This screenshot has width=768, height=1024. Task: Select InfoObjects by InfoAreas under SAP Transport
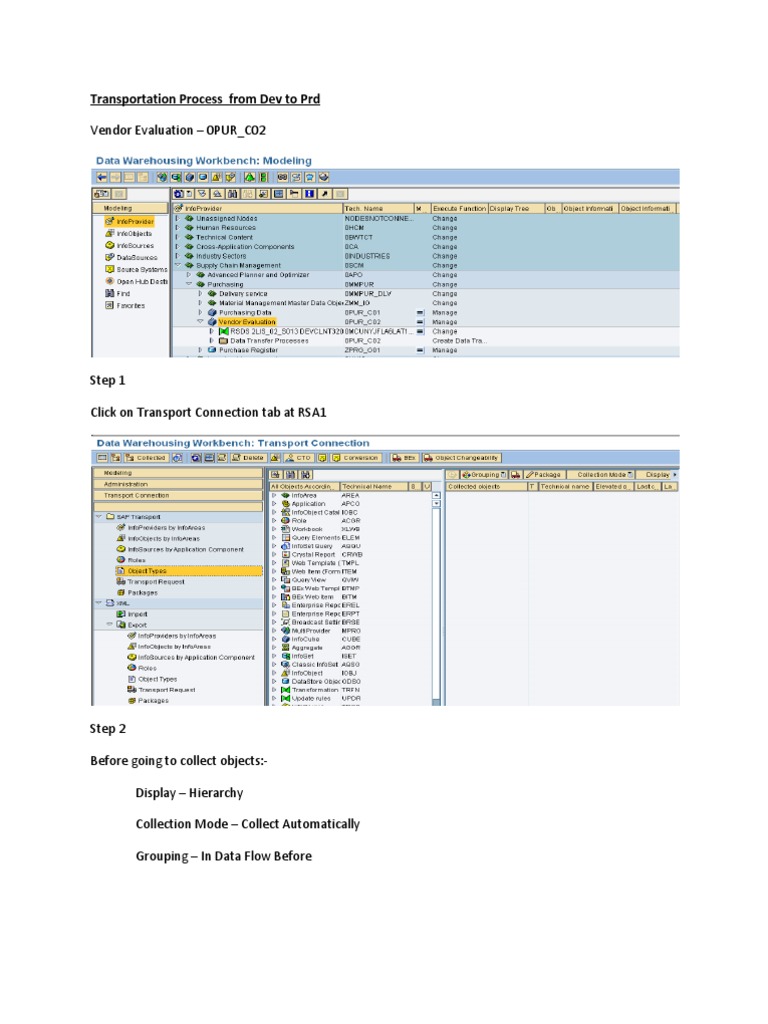tap(158, 539)
